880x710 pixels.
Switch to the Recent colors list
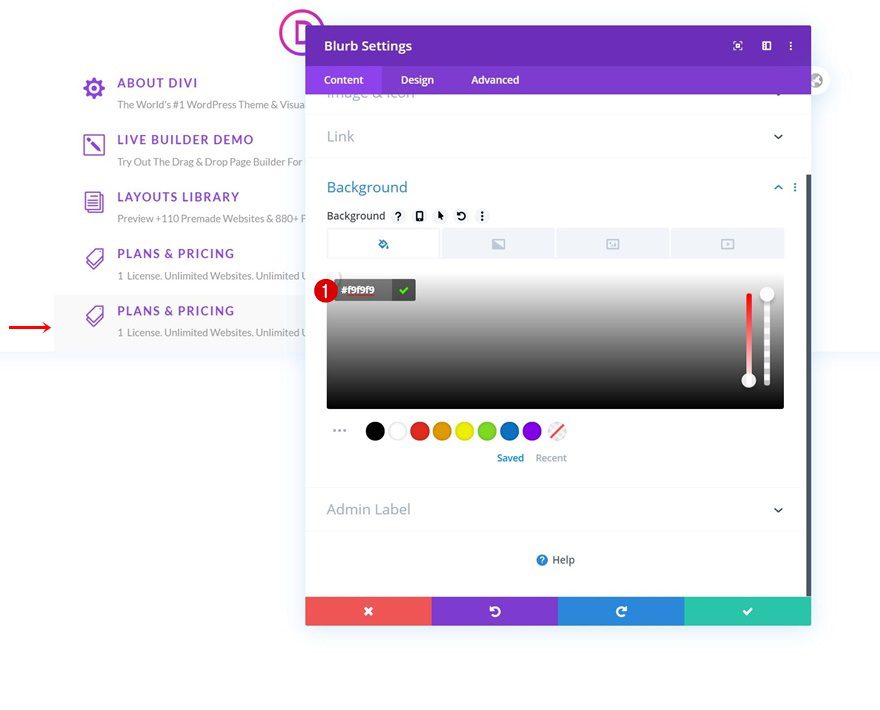[x=551, y=457]
